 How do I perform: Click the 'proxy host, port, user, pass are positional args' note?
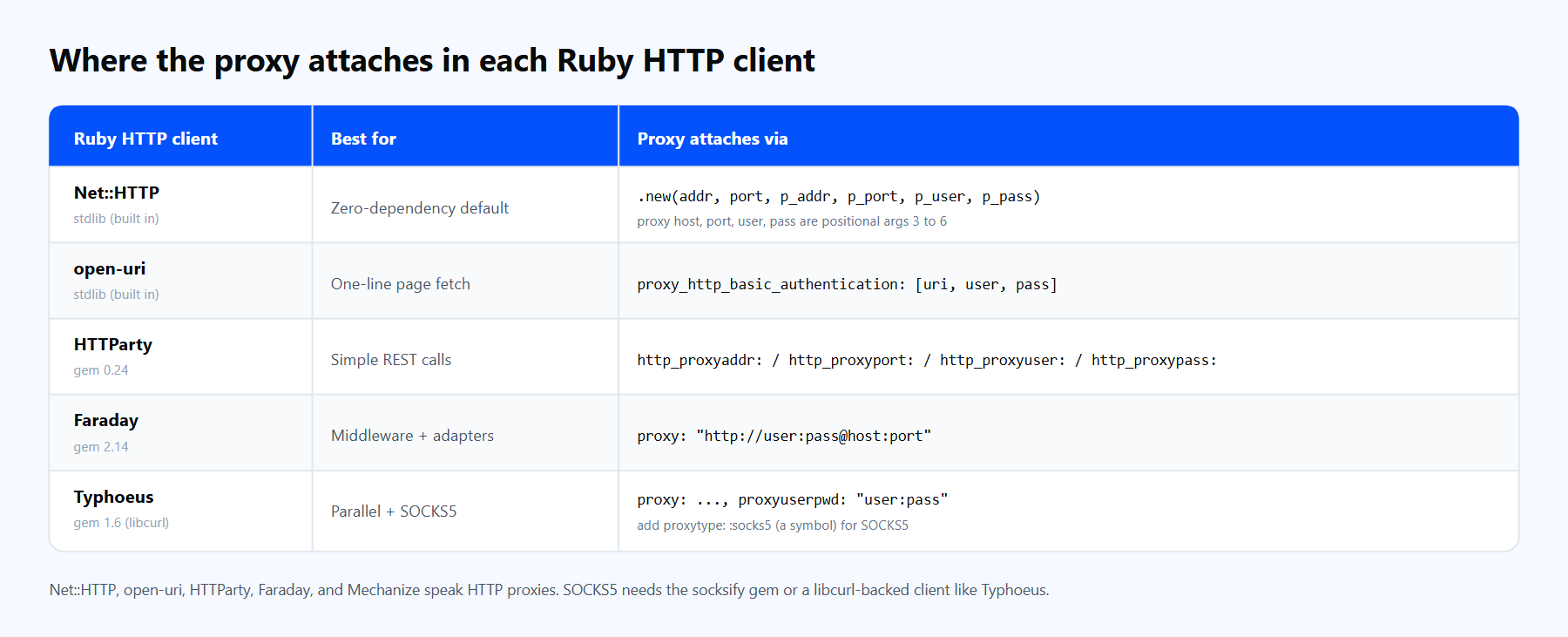point(792,221)
